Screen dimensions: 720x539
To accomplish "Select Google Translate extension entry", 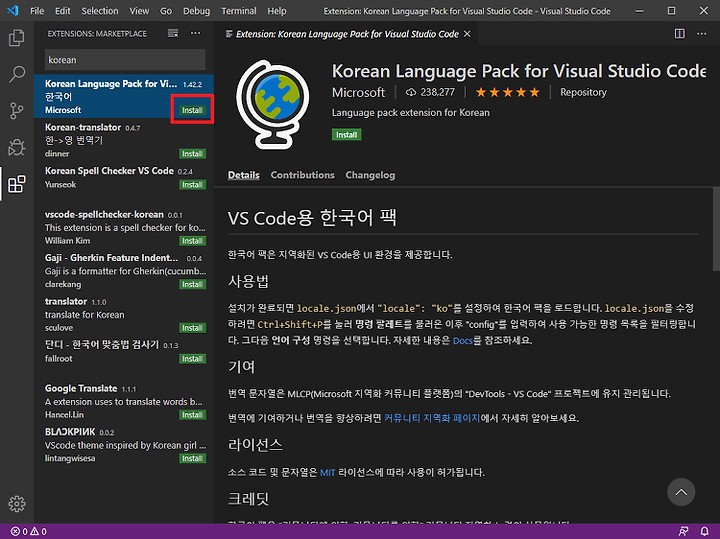I will (124, 401).
